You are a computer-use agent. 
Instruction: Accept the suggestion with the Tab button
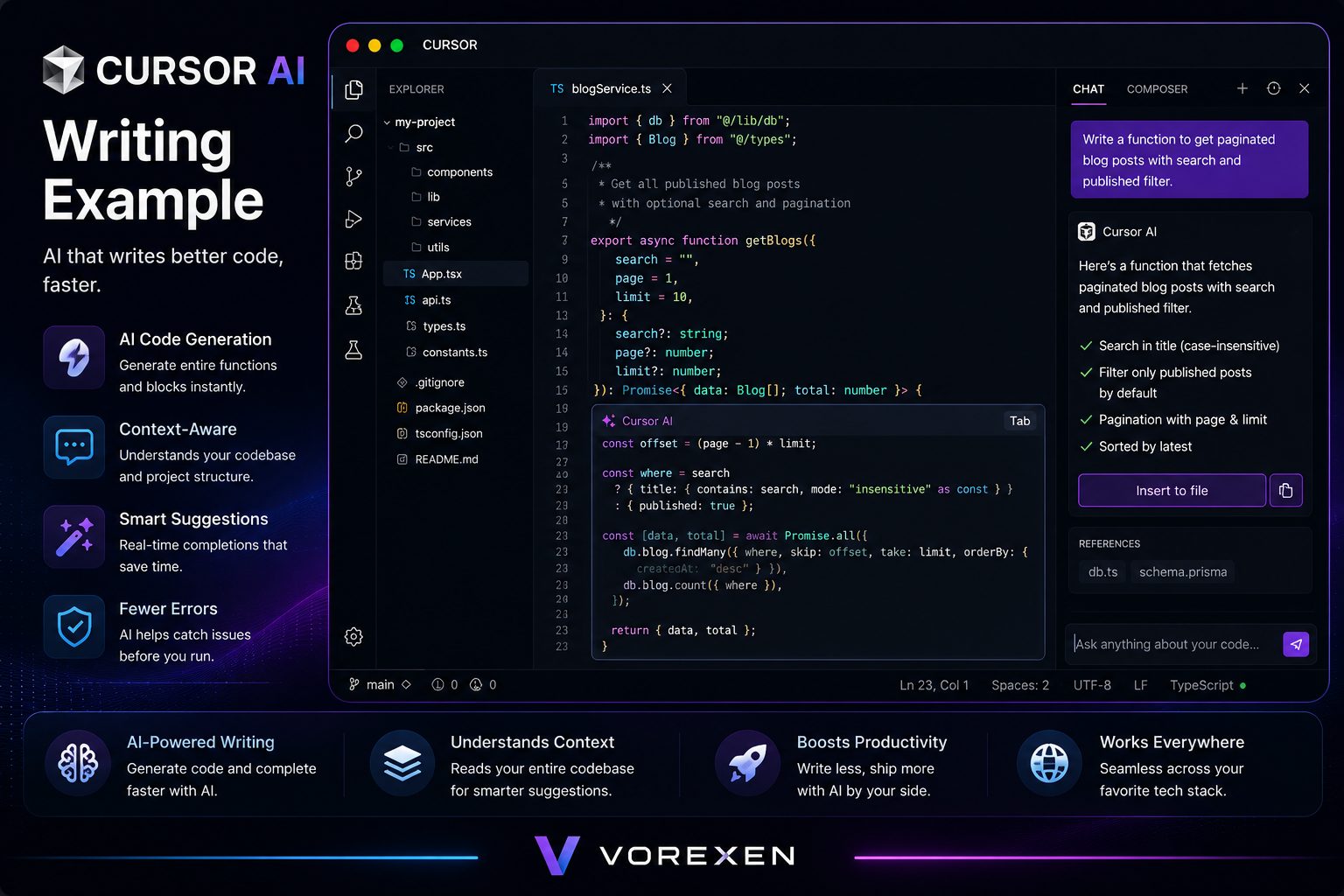[1020, 421]
